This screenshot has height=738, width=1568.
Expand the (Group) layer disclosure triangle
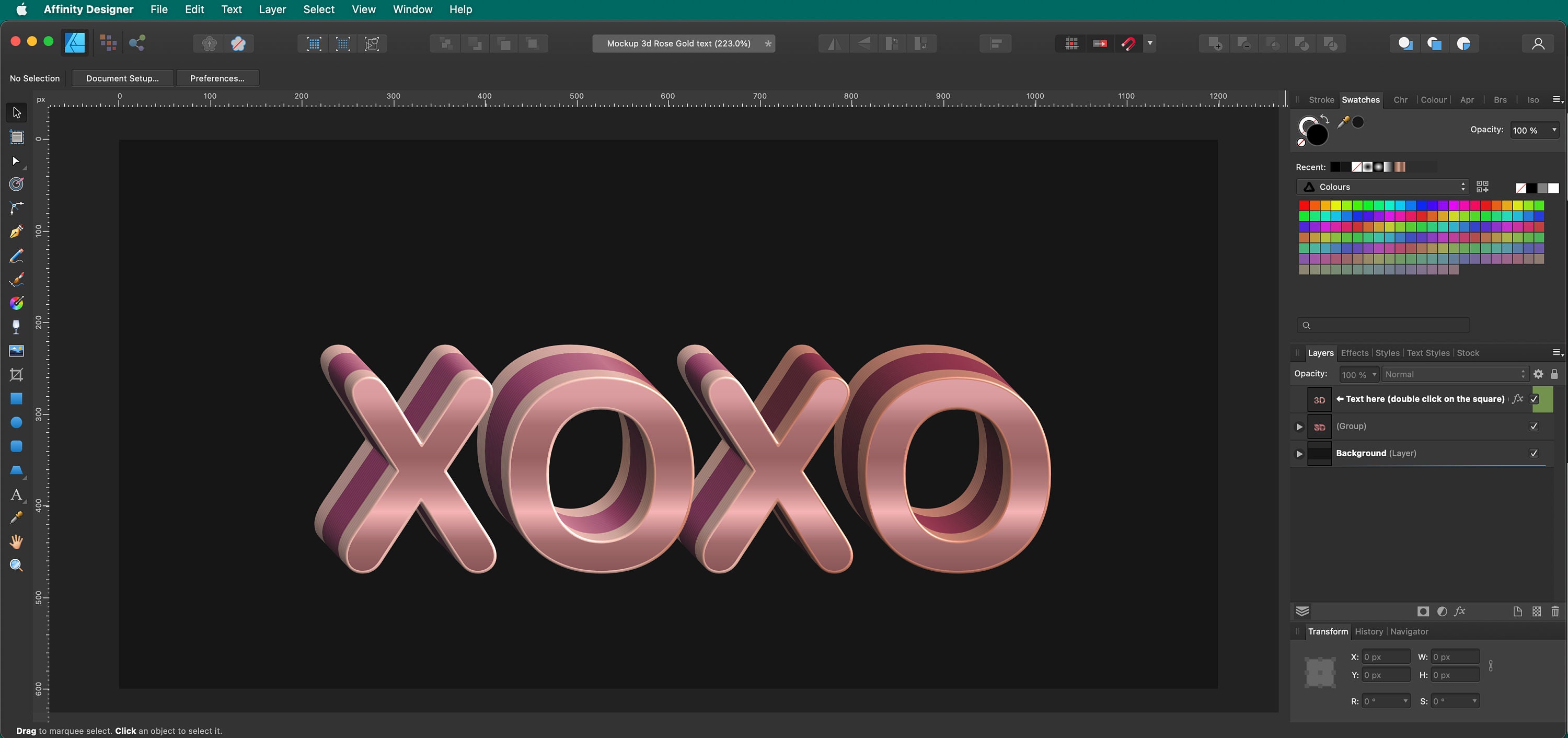[x=1299, y=426]
